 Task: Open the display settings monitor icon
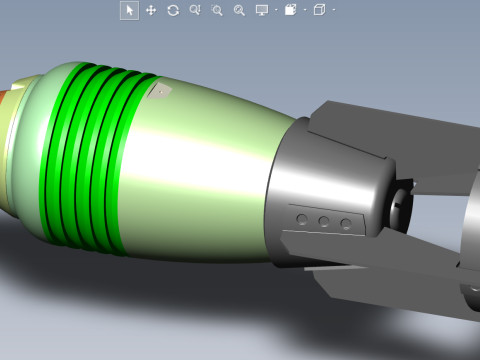[x=262, y=10]
